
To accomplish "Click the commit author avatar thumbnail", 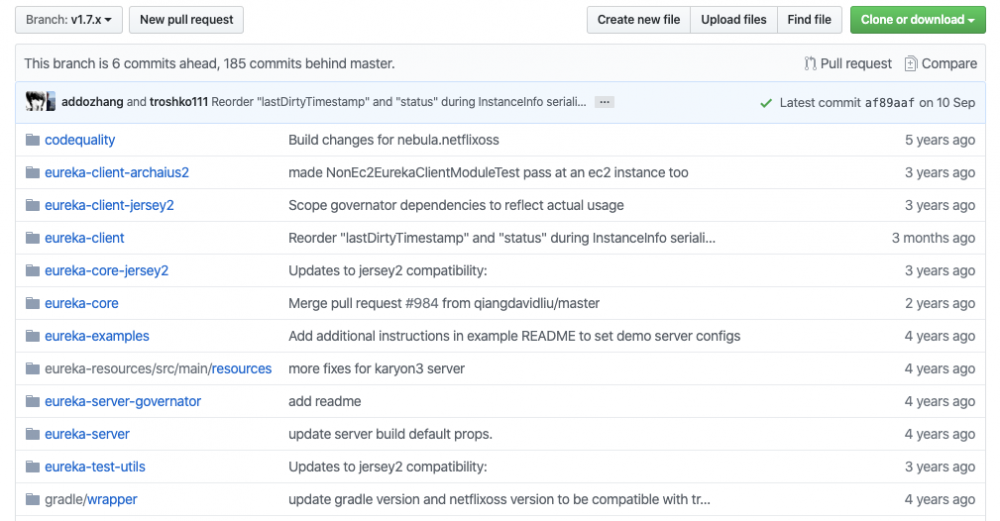I will click(x=40, y=102).
